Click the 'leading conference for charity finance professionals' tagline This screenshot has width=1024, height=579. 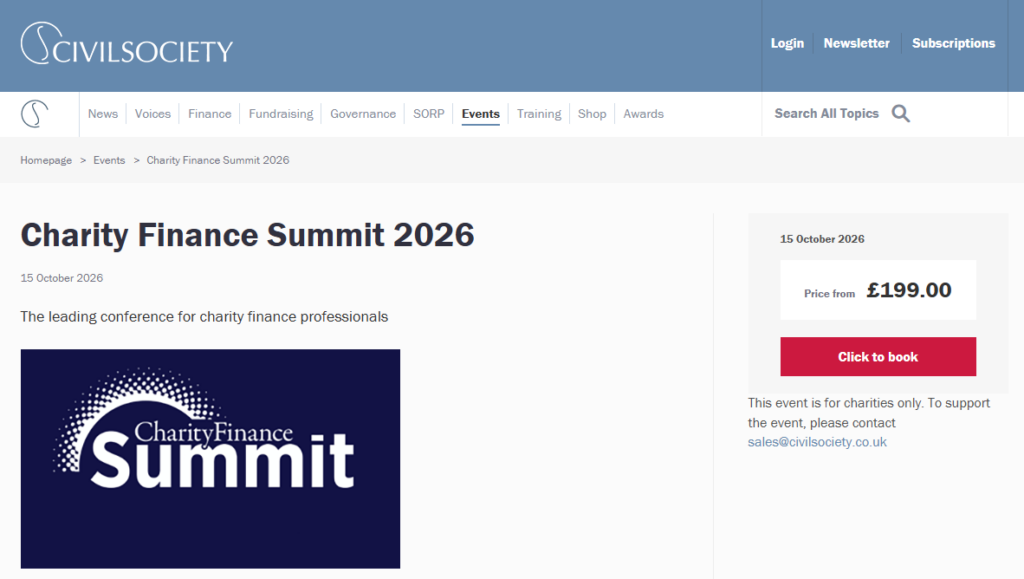(x=204, y=317)
